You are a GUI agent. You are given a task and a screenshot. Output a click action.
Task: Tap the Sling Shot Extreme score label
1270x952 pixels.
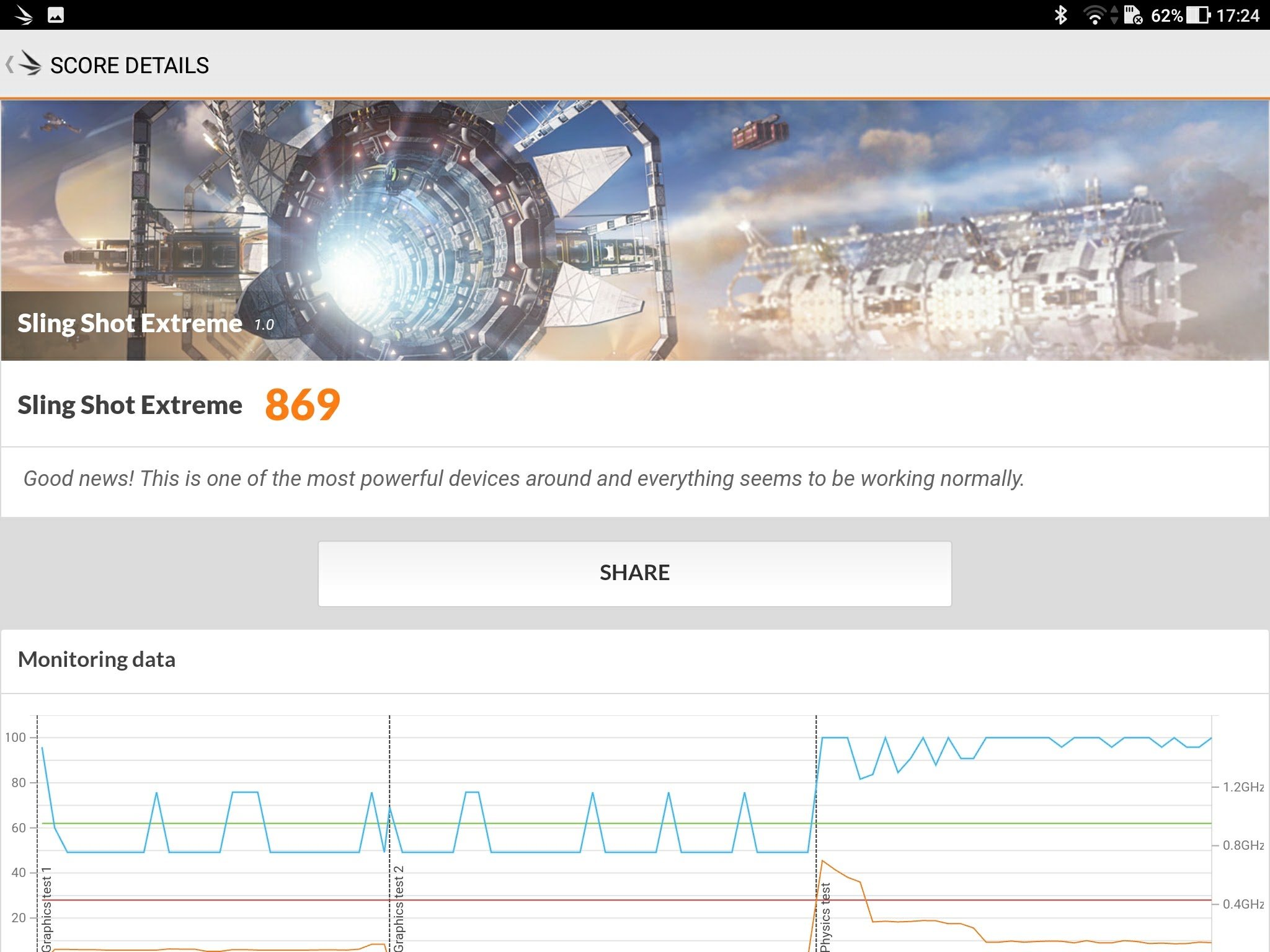[x=130, y=405]
